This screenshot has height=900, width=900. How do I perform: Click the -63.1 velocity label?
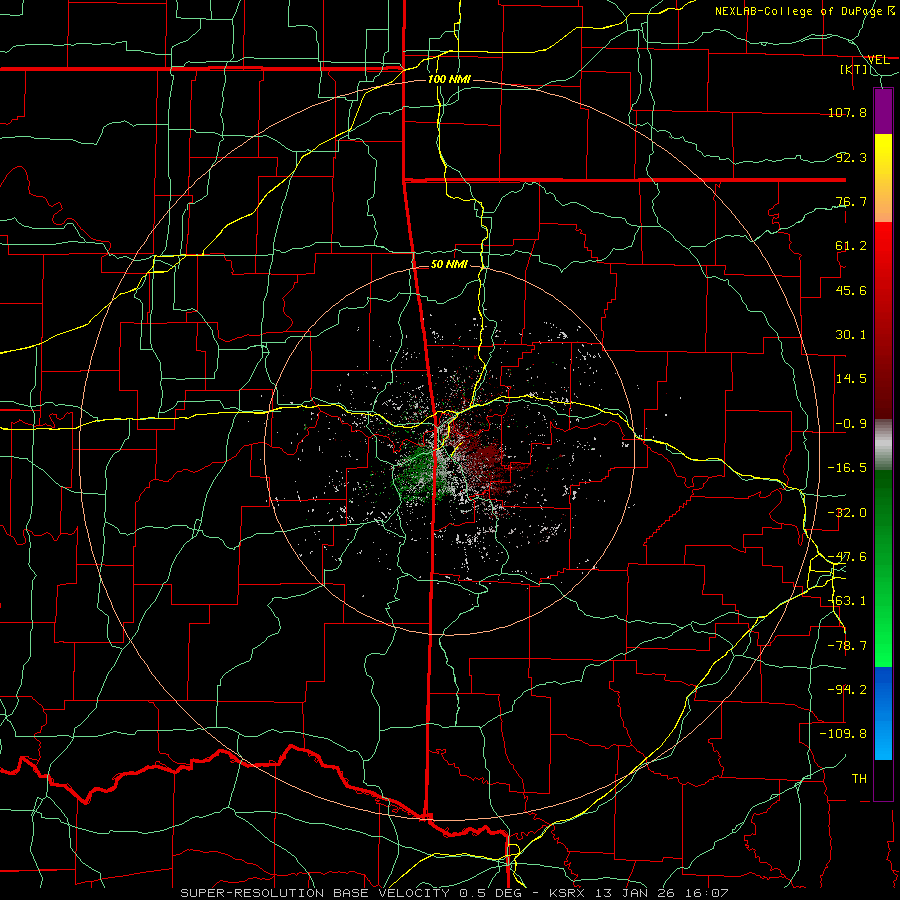tap(847, 601)
